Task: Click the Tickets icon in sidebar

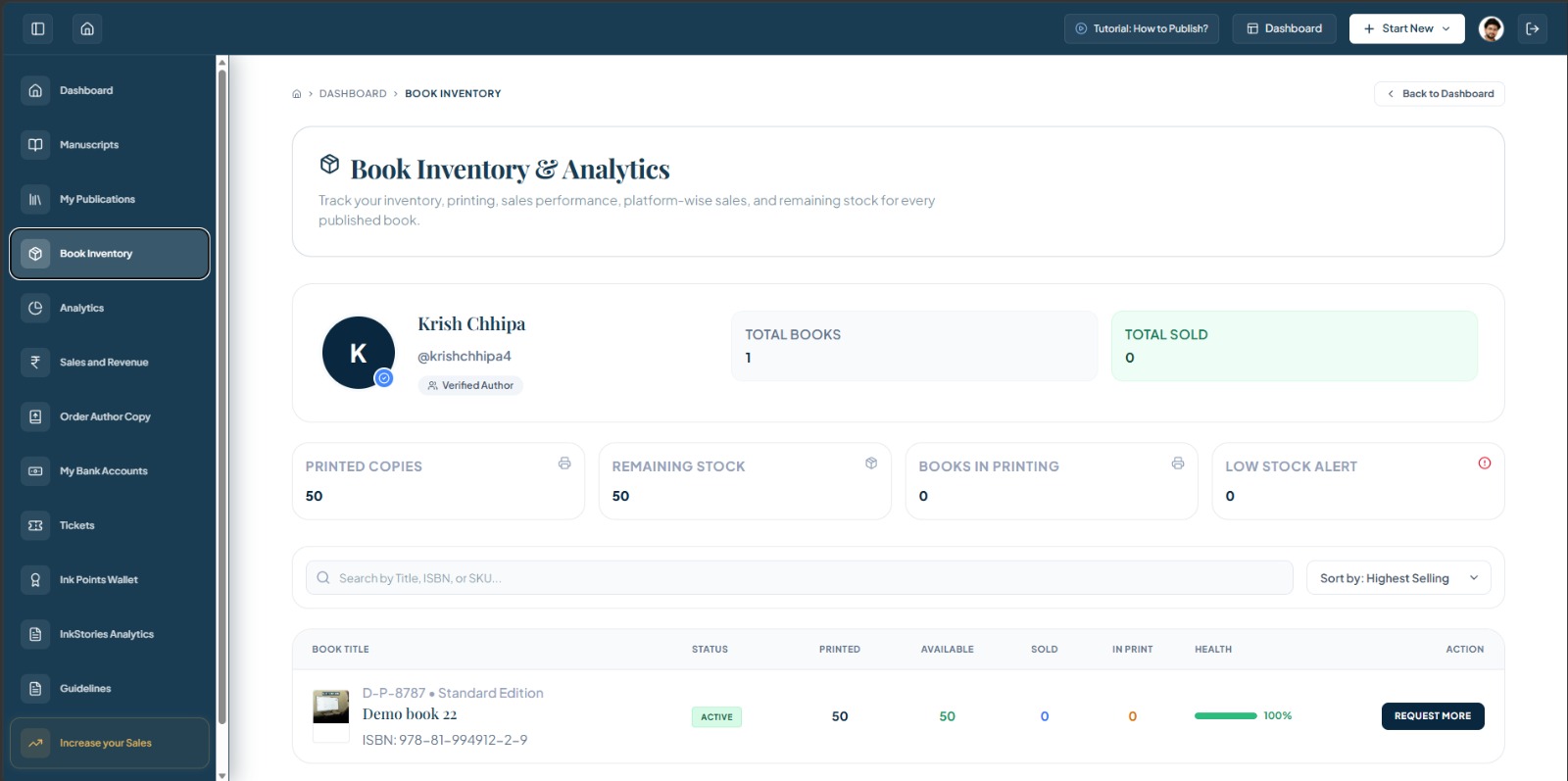Action: click(x=35, y=525)
